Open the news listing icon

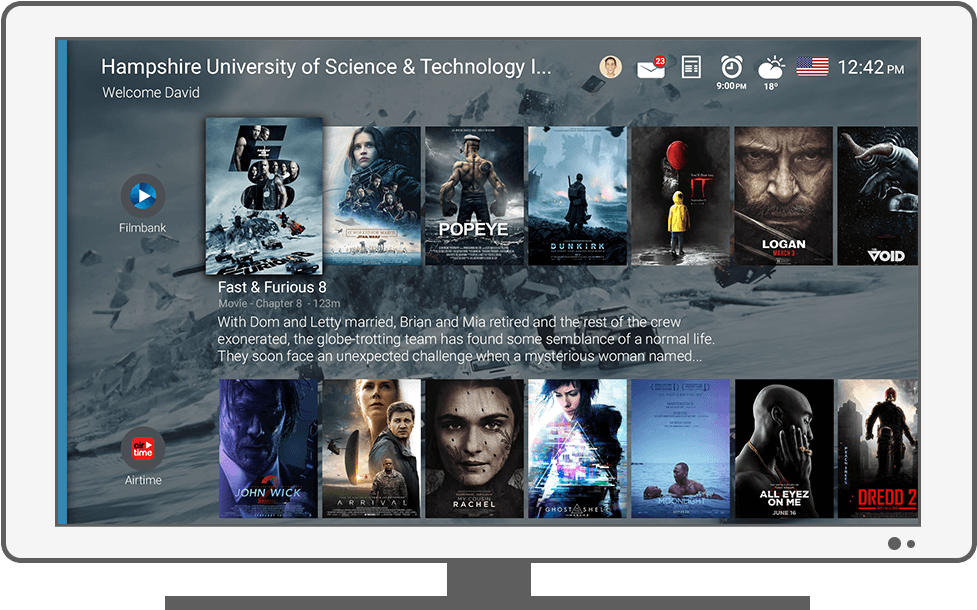pyautogui.click(x=691, y=67)
